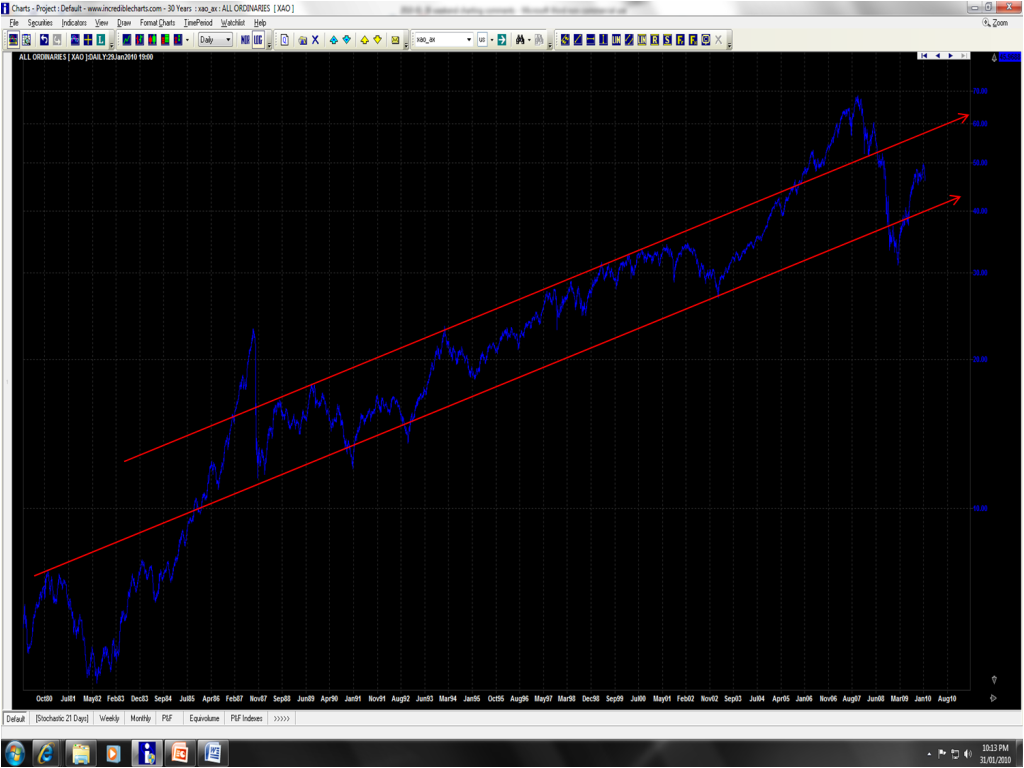Switch to candlestick chart type icon
This screenshot has width=1024, height=768.
click(x=152, y=40)
